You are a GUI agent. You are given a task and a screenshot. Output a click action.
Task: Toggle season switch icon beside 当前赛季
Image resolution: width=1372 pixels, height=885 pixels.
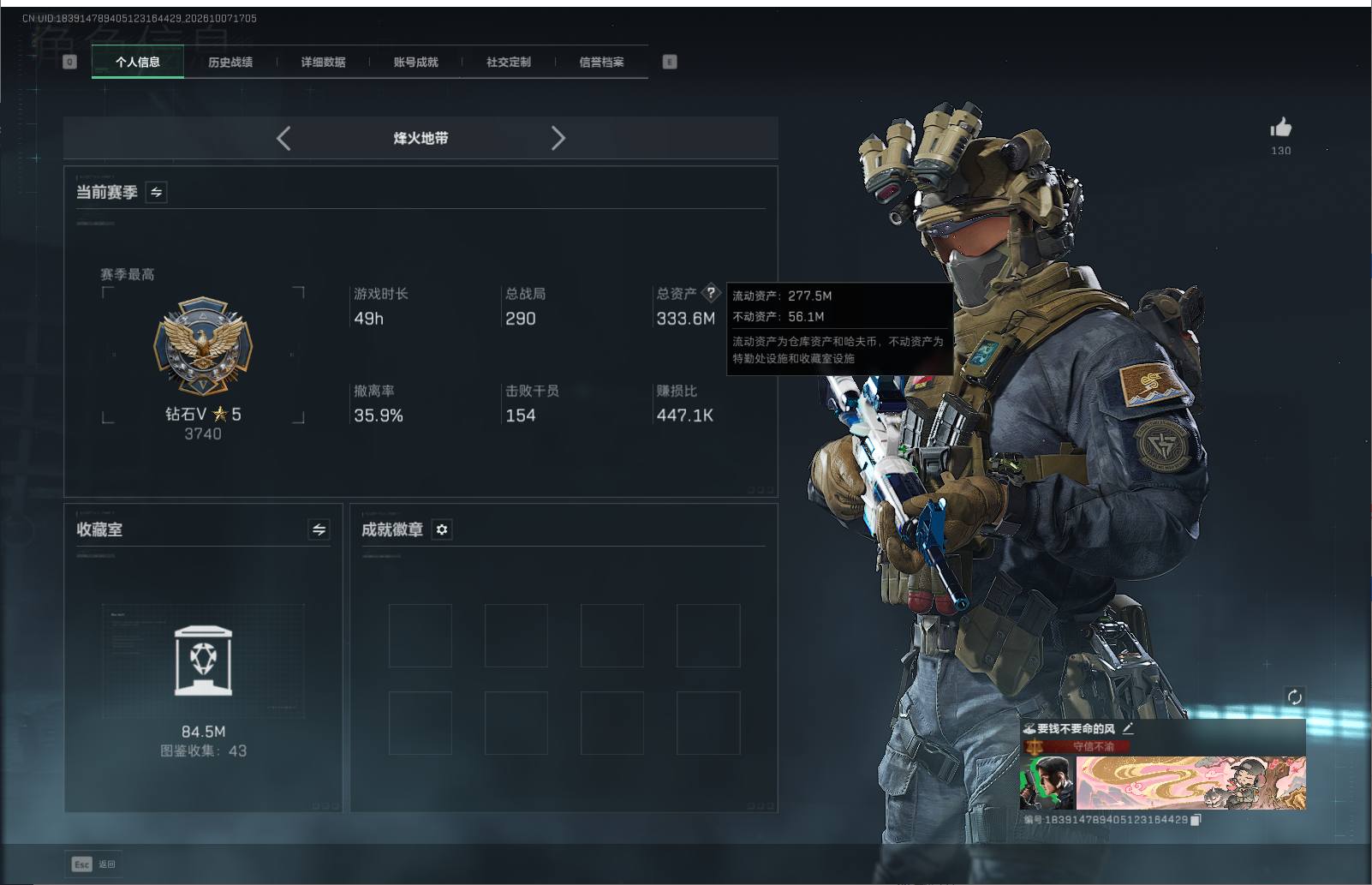156,192
